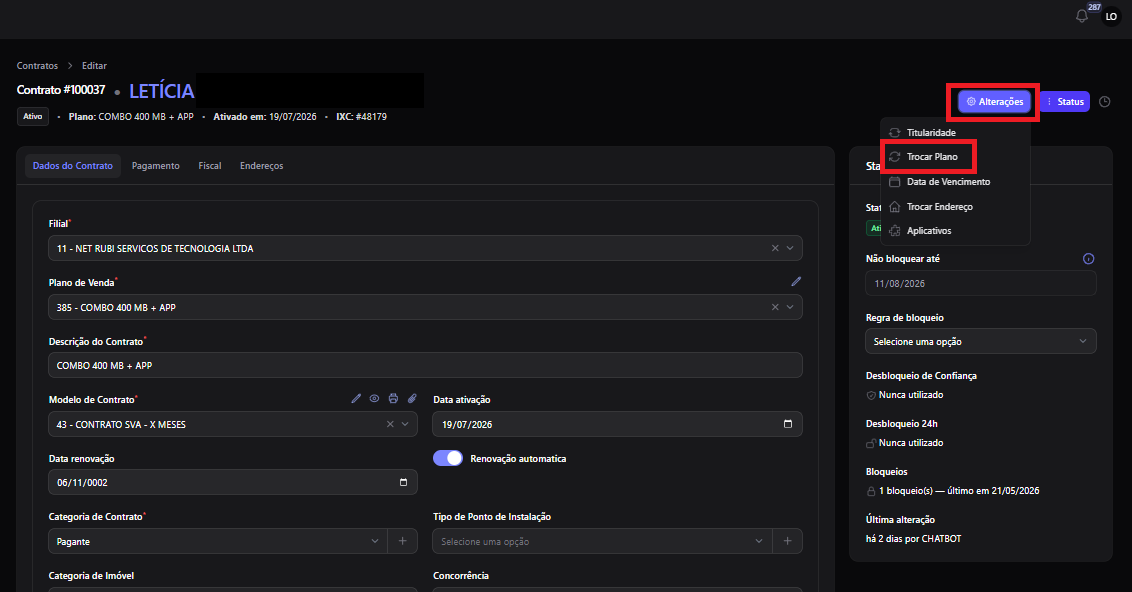Screen dimensions: 1132x592
Task: Print the contract model printer icon
Action: 393,399
